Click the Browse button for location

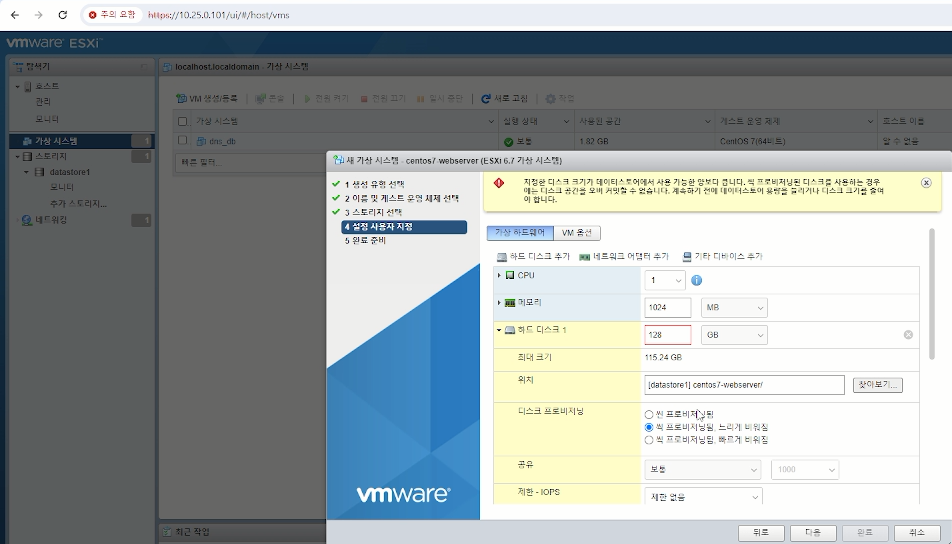877,385
